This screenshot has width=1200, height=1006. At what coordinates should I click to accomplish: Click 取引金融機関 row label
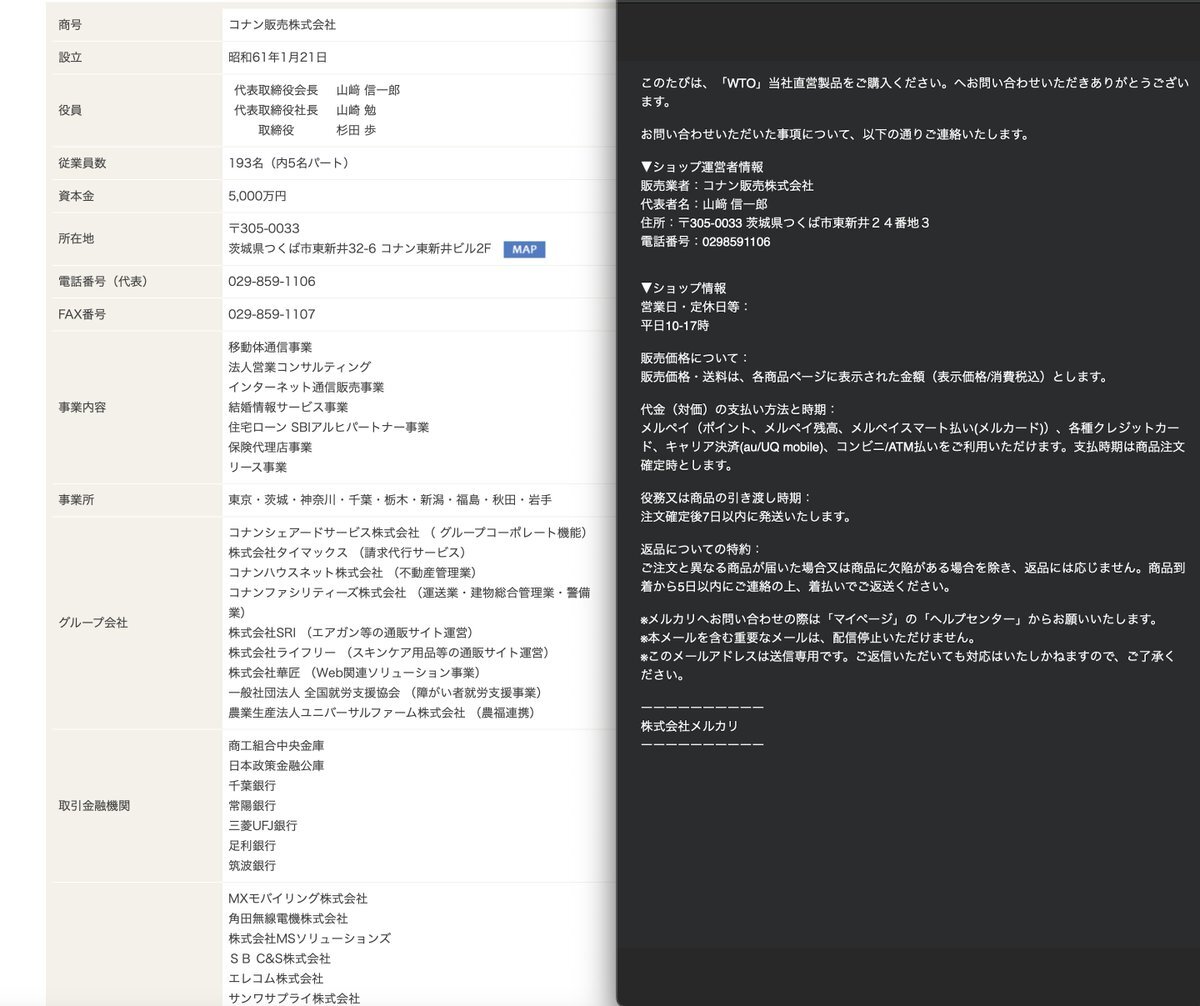94,806
